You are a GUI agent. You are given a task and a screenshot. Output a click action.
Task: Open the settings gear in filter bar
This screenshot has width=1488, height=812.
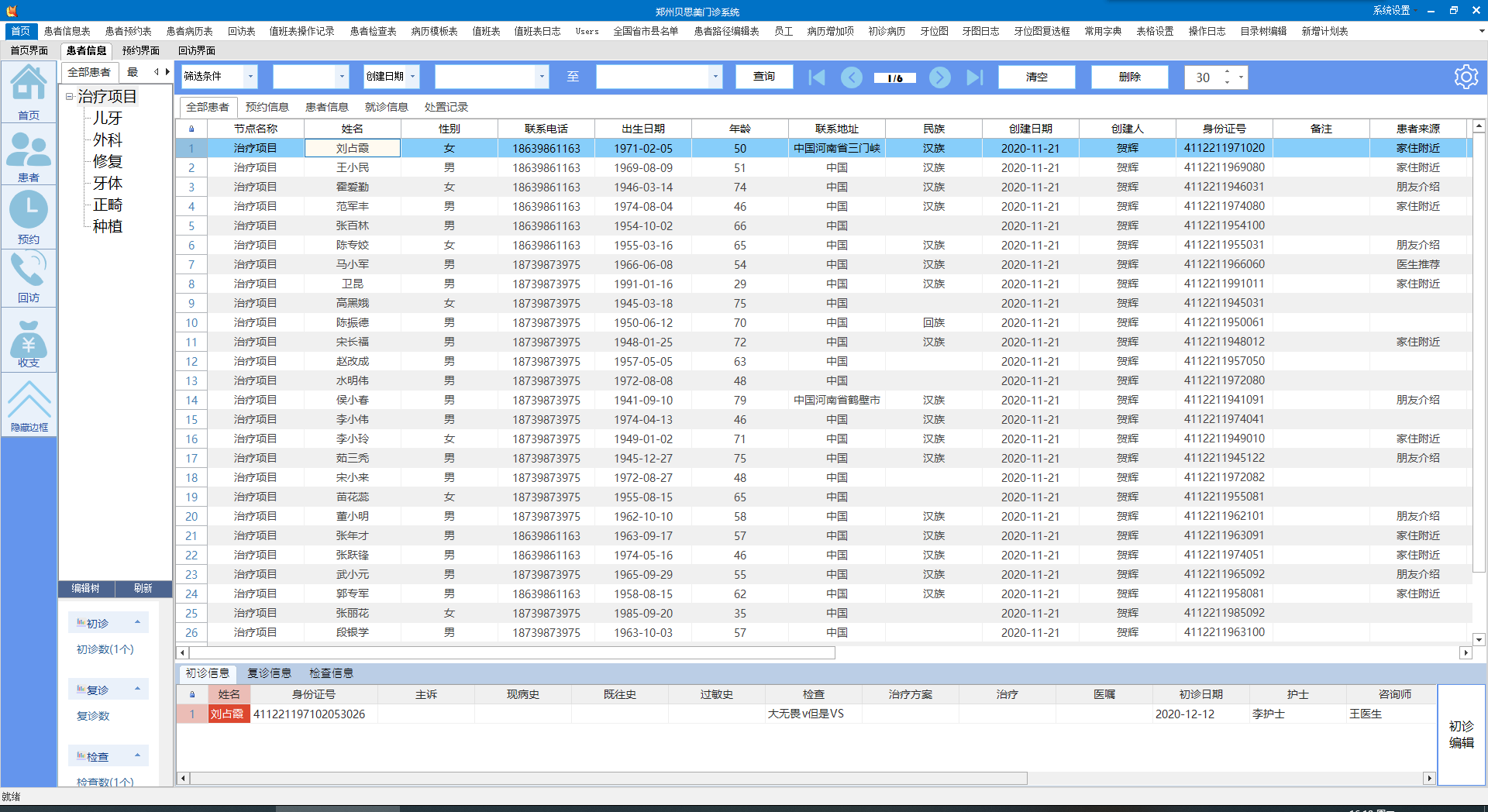[1466, 77]
